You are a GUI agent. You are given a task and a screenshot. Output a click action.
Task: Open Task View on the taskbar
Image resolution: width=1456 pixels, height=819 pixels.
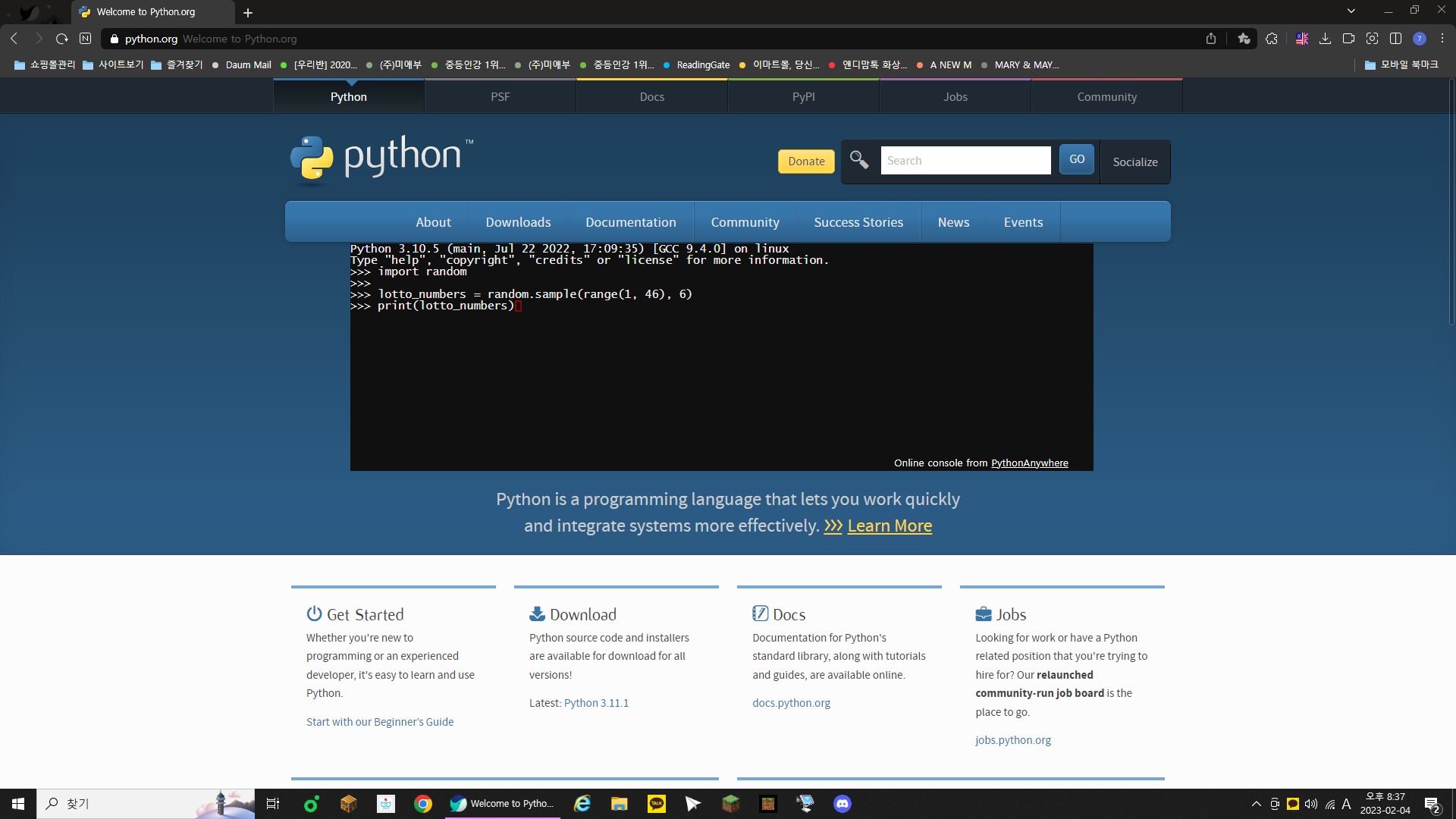click(273, 804)
